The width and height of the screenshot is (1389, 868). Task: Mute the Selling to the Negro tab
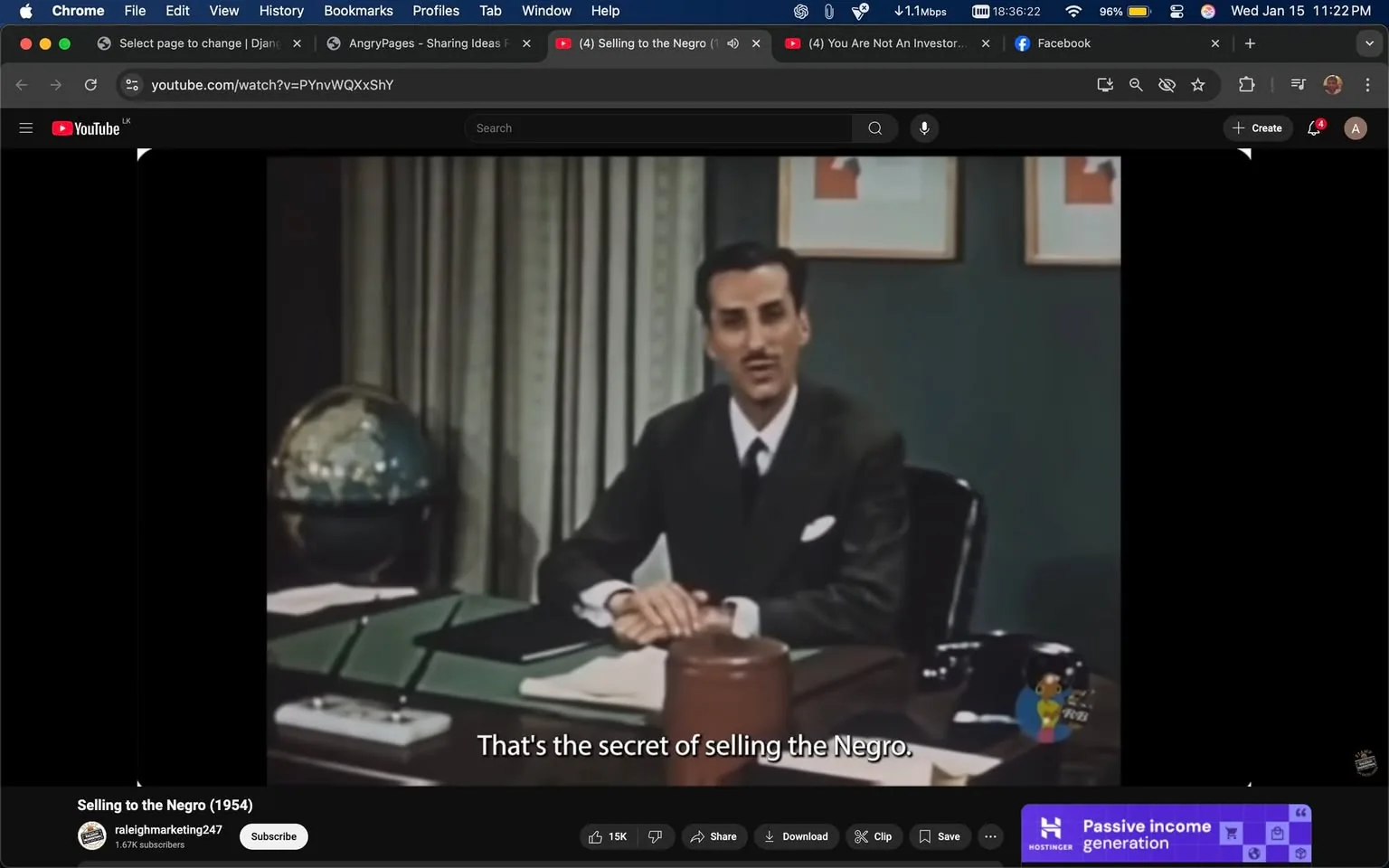732,42
